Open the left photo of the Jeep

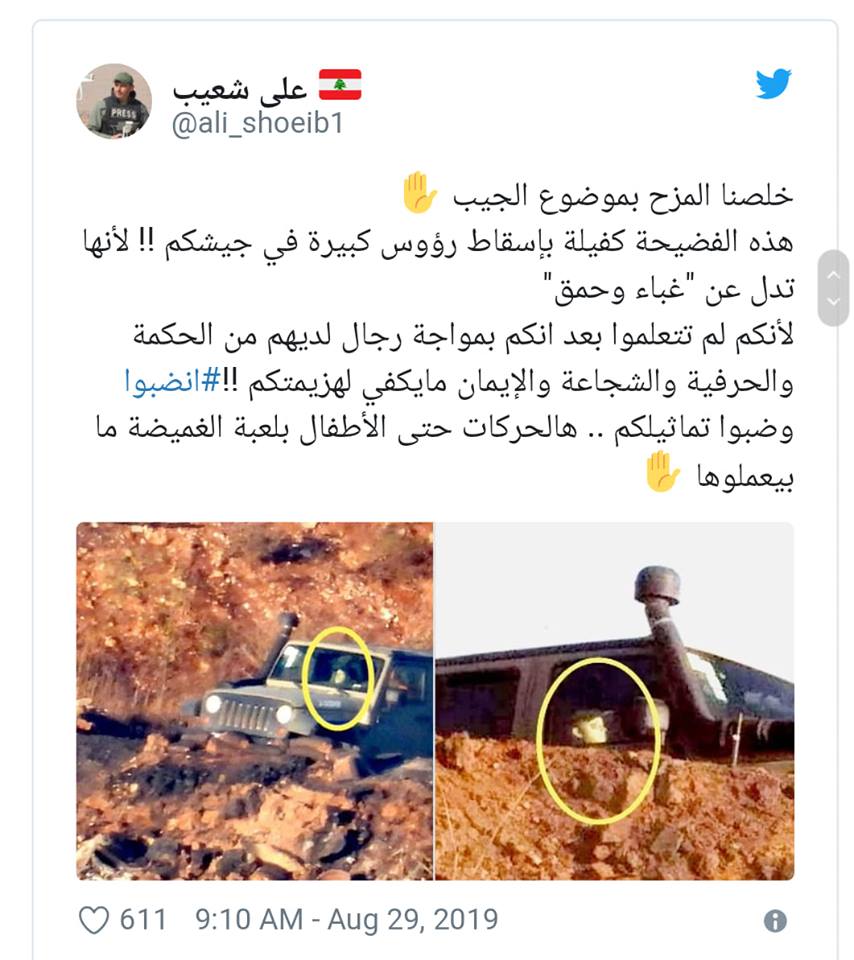click(255, 701)
